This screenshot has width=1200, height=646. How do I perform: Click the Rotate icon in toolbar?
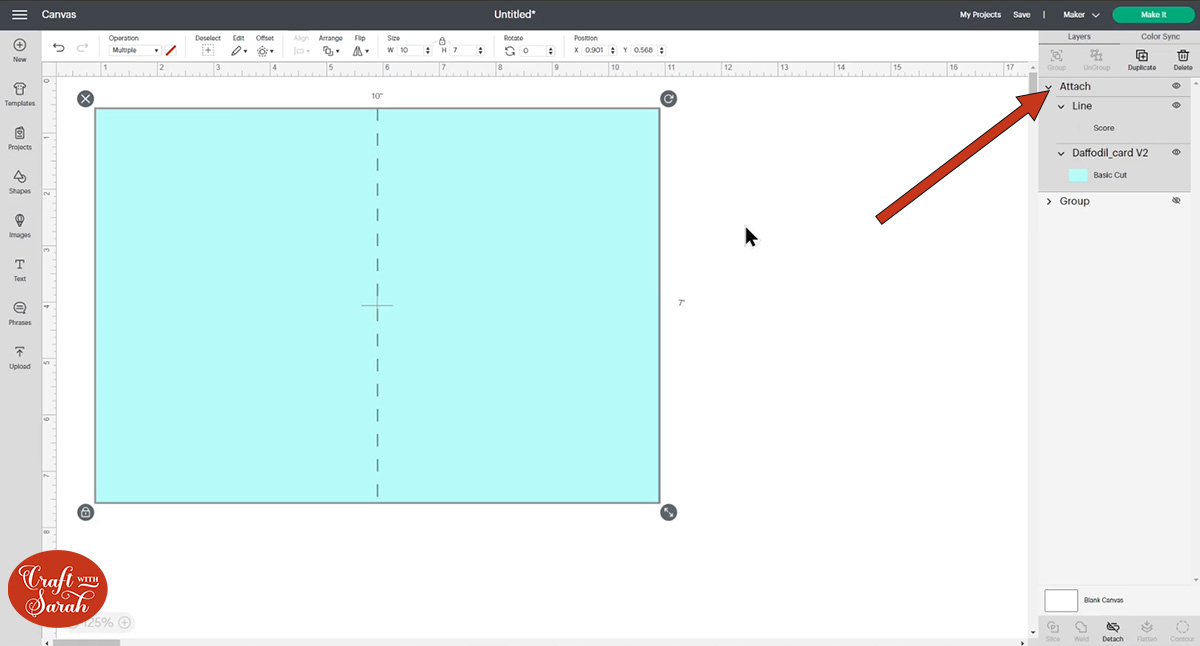click(510, 50)
